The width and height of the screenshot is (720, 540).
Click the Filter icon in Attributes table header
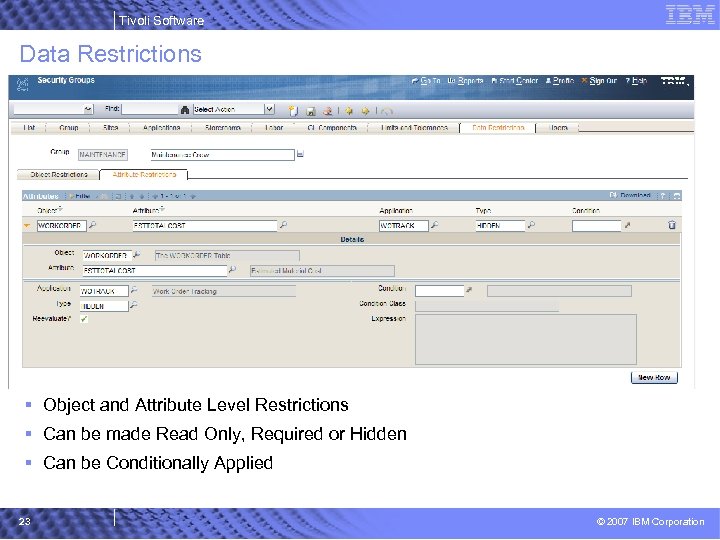click(79, 196)
